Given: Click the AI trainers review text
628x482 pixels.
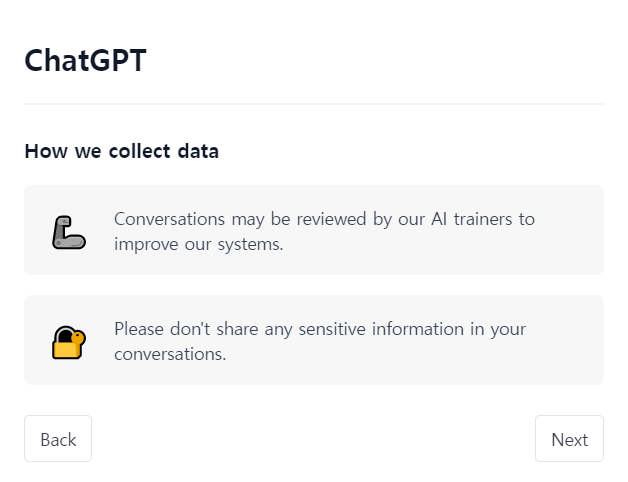Looking at the screenshot, I should point(324,232).
